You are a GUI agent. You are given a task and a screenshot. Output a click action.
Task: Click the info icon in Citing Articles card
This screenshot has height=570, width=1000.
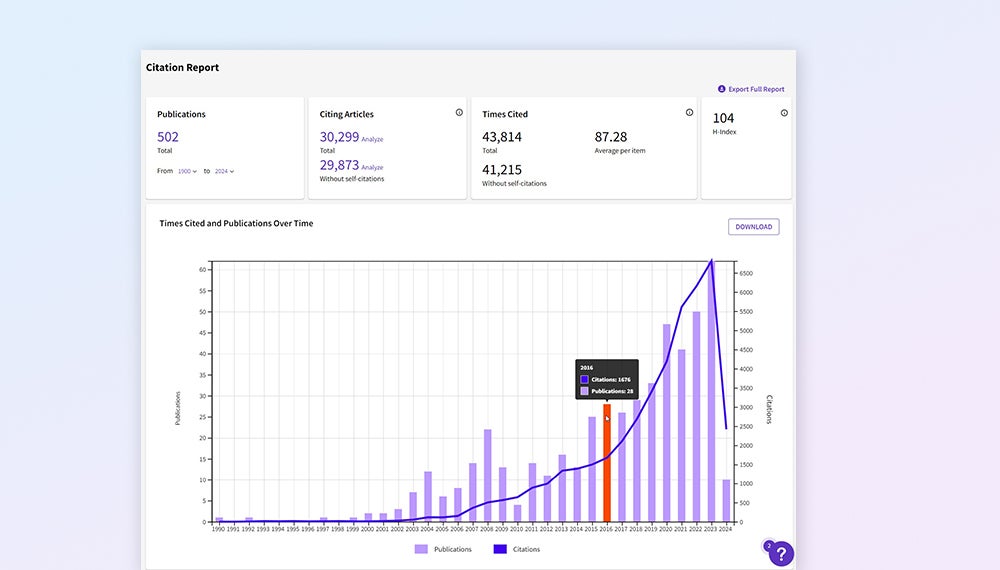pos(459,113)
